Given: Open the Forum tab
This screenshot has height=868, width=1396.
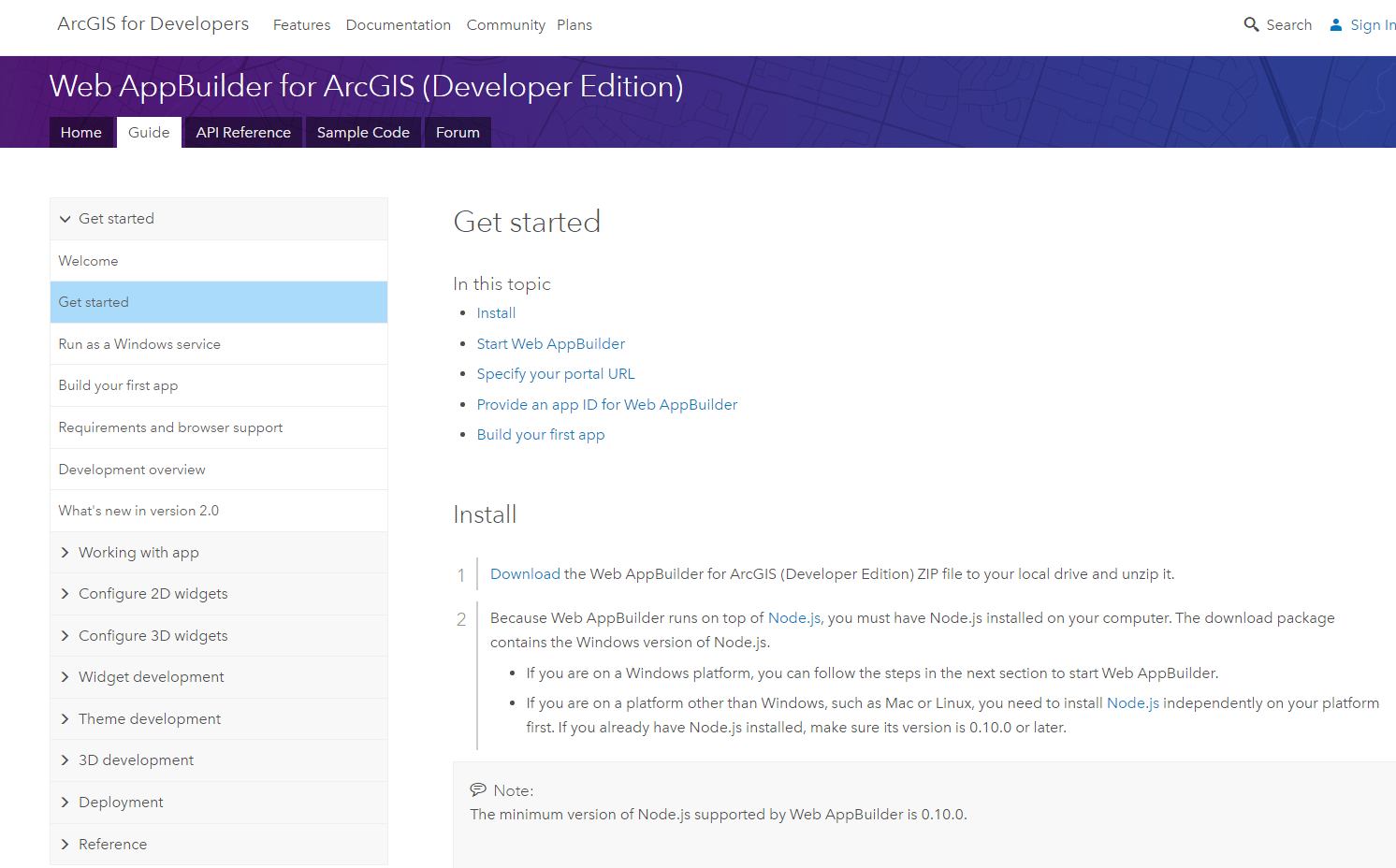Looking at the screenshot, I should tap(458, 132).
